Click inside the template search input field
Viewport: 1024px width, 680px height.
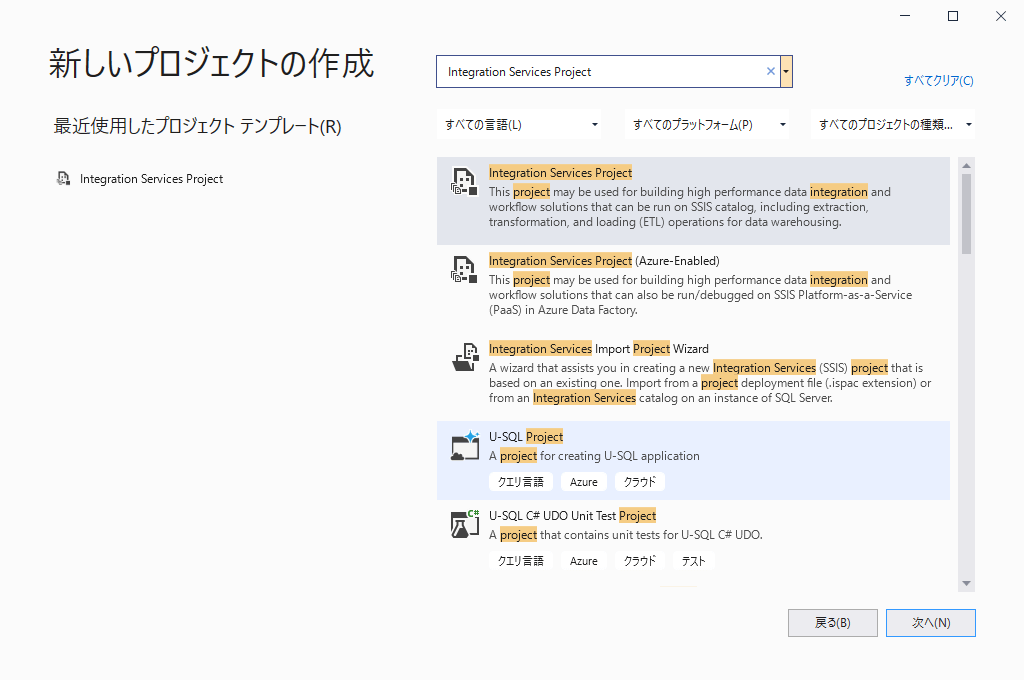600,72
